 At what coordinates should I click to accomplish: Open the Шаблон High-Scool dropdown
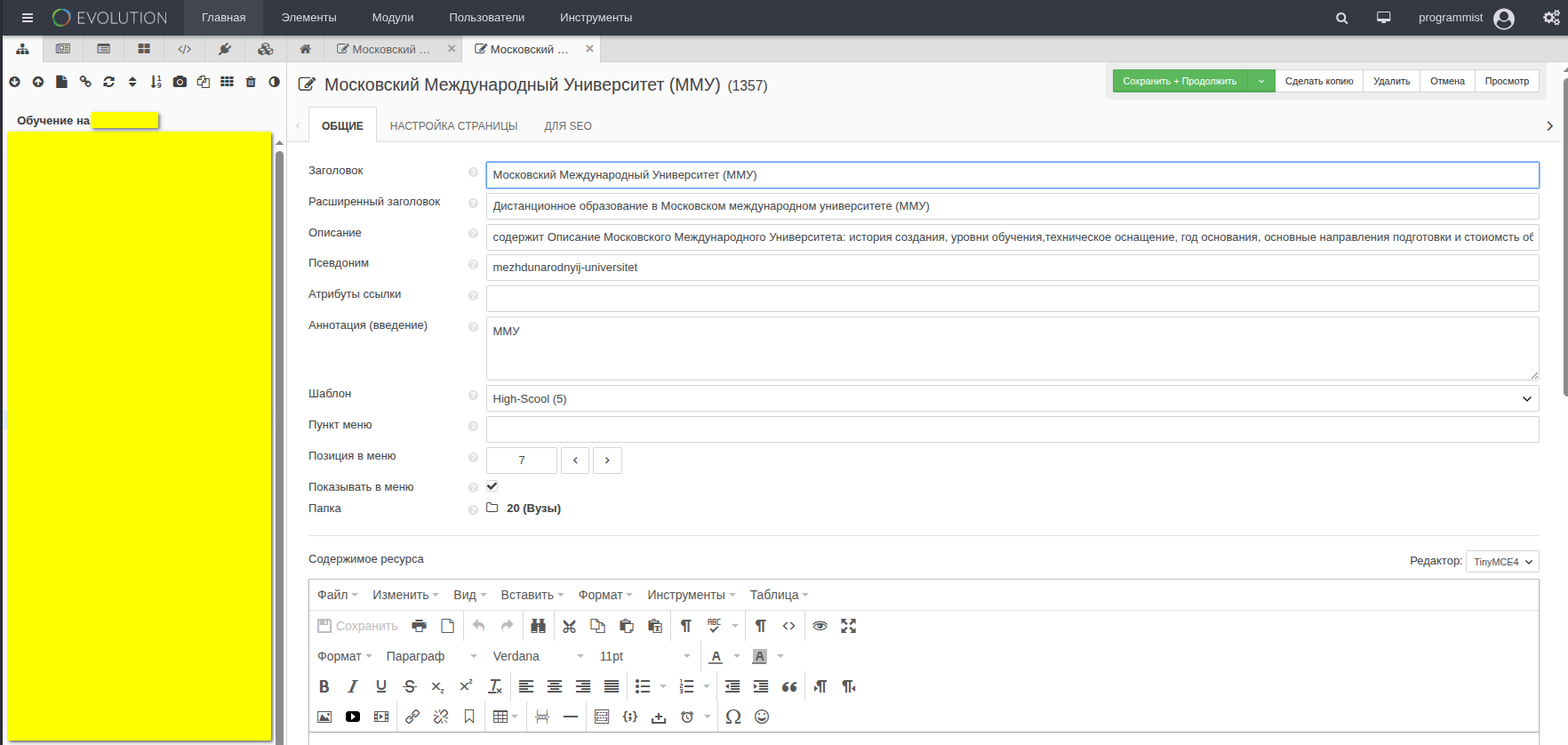[1012, 399]
